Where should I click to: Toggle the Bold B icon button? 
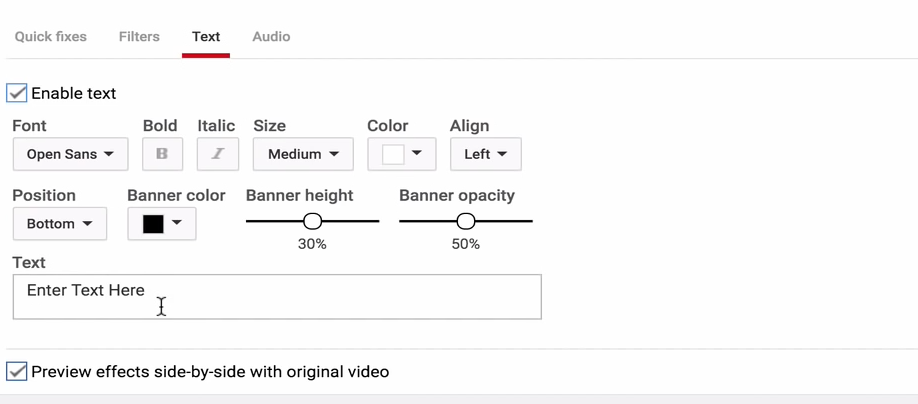coord(162,154)
